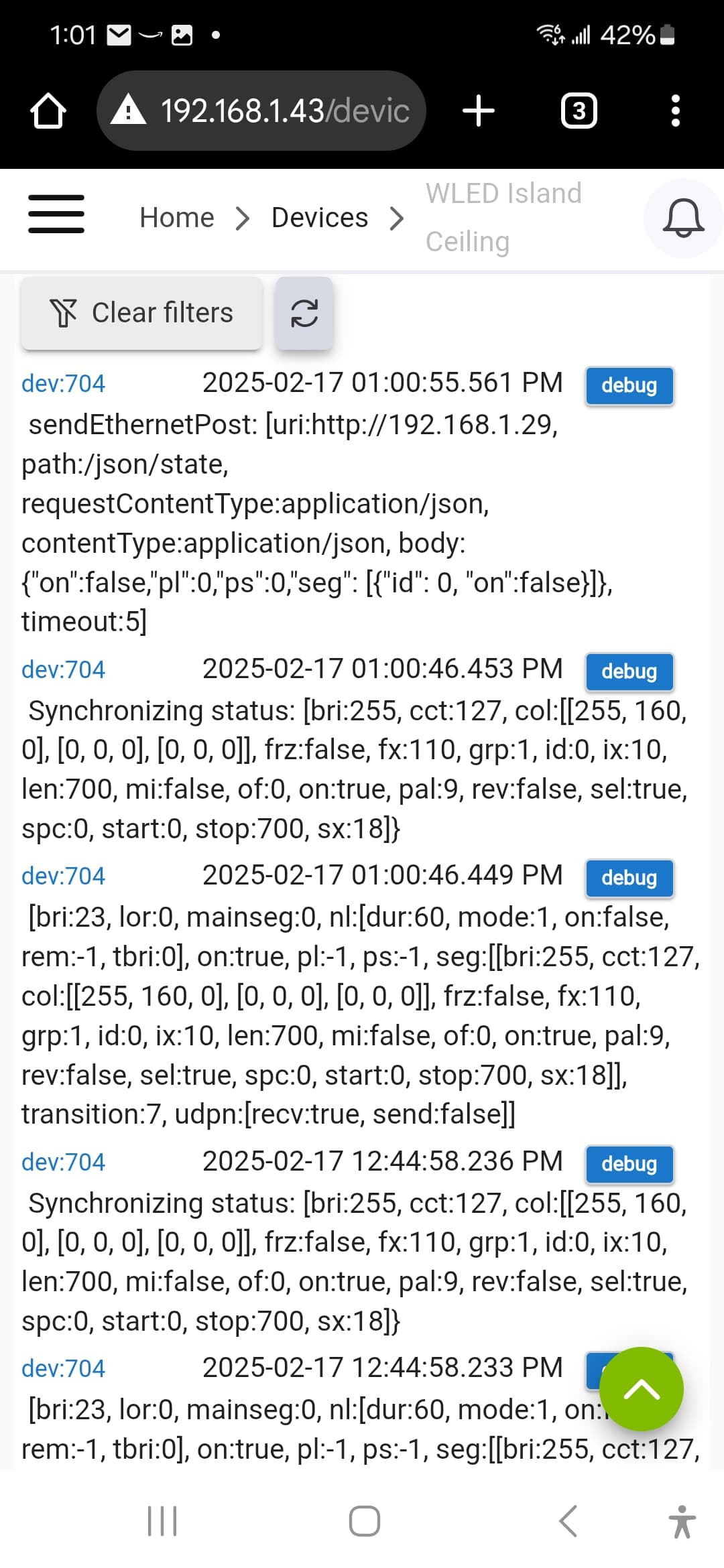This screenshot has width=724, height=1568.
Task: Tap the browser address bar showing 192.168.1.43
Action: 261,111
